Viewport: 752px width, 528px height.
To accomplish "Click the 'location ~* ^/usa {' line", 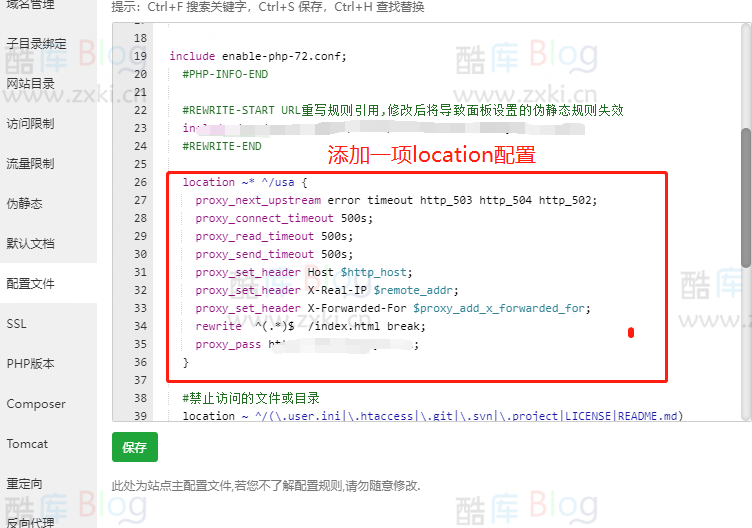I will [245, 182].
